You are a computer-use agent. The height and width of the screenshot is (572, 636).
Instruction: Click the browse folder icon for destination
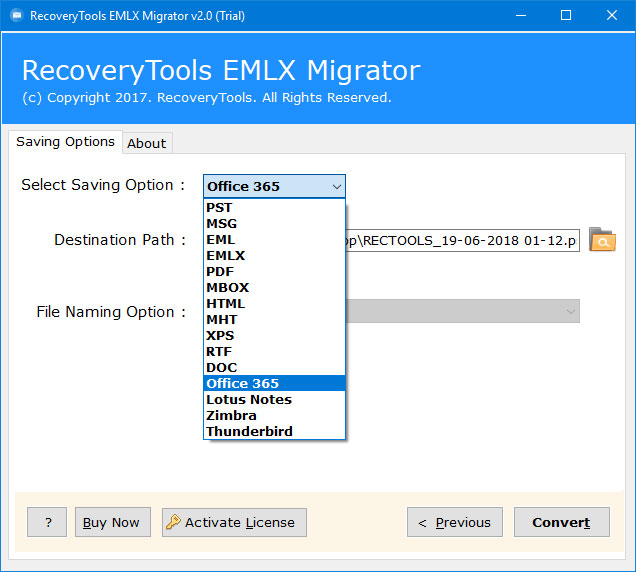(x=602, y=240)
